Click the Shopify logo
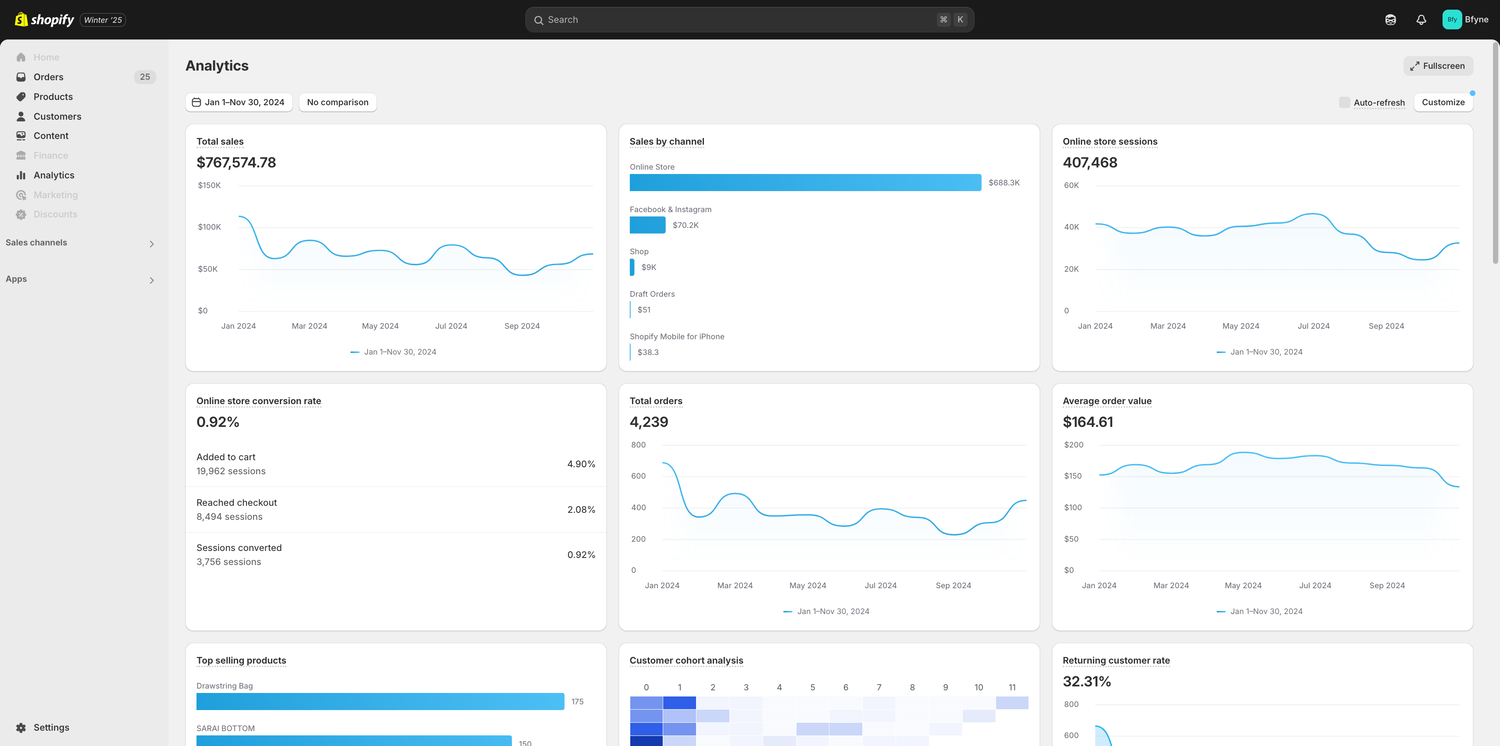Screen dimensions: 1500x746 pos(44,19)
